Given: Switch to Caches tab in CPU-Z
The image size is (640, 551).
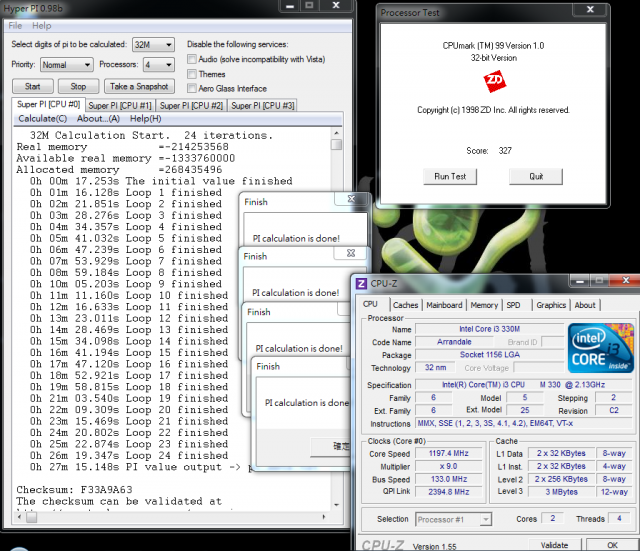Looking at the screenshot, I should [405, 305].
